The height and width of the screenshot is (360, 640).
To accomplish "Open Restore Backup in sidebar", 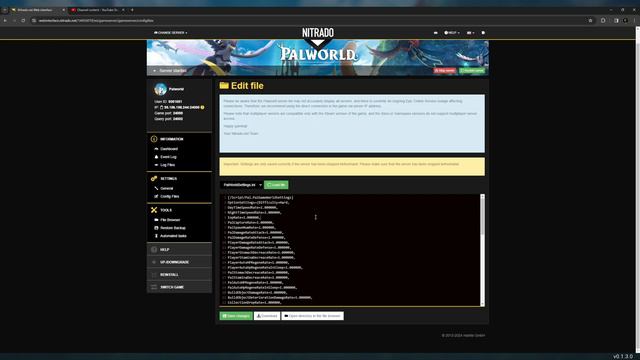I will (x=173, y=228).
